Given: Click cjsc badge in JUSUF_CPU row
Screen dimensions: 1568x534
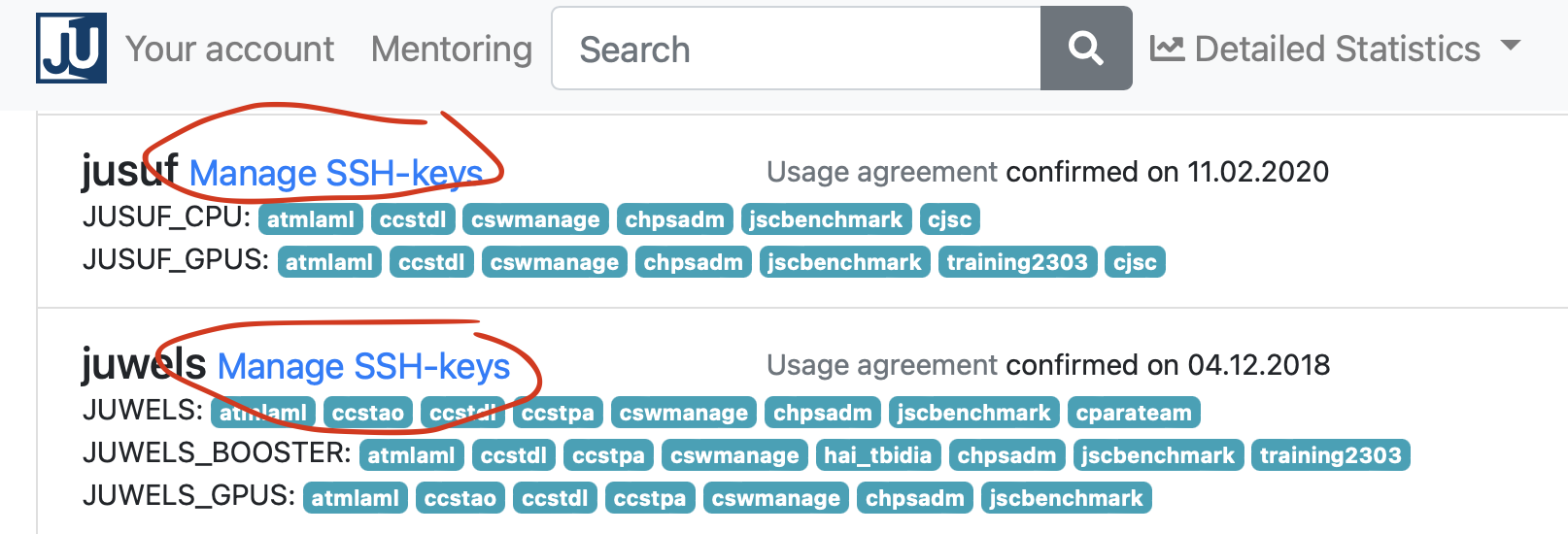Looking at the screenshot, I should click(x=949, y=219).
